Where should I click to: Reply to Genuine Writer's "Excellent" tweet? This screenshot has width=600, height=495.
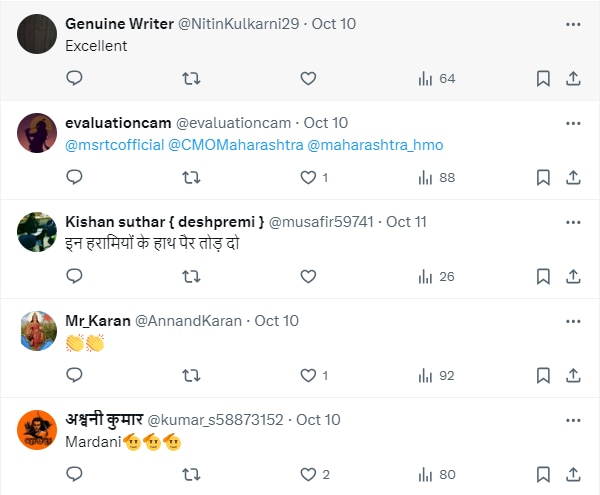coord(74,78)
